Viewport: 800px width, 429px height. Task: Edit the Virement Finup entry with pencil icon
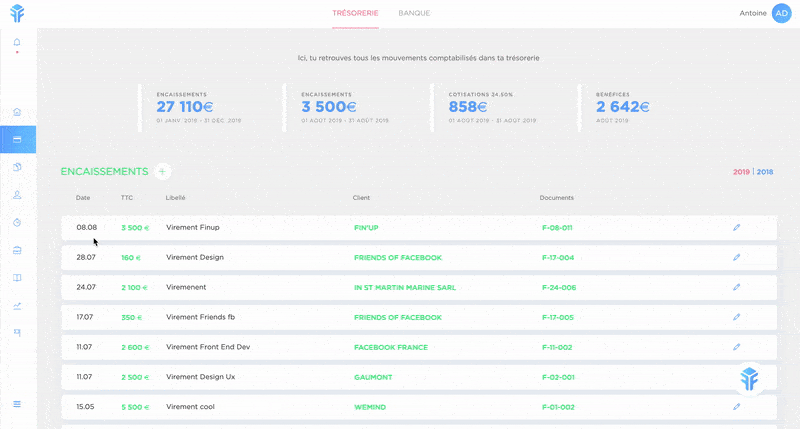point(736,227)
